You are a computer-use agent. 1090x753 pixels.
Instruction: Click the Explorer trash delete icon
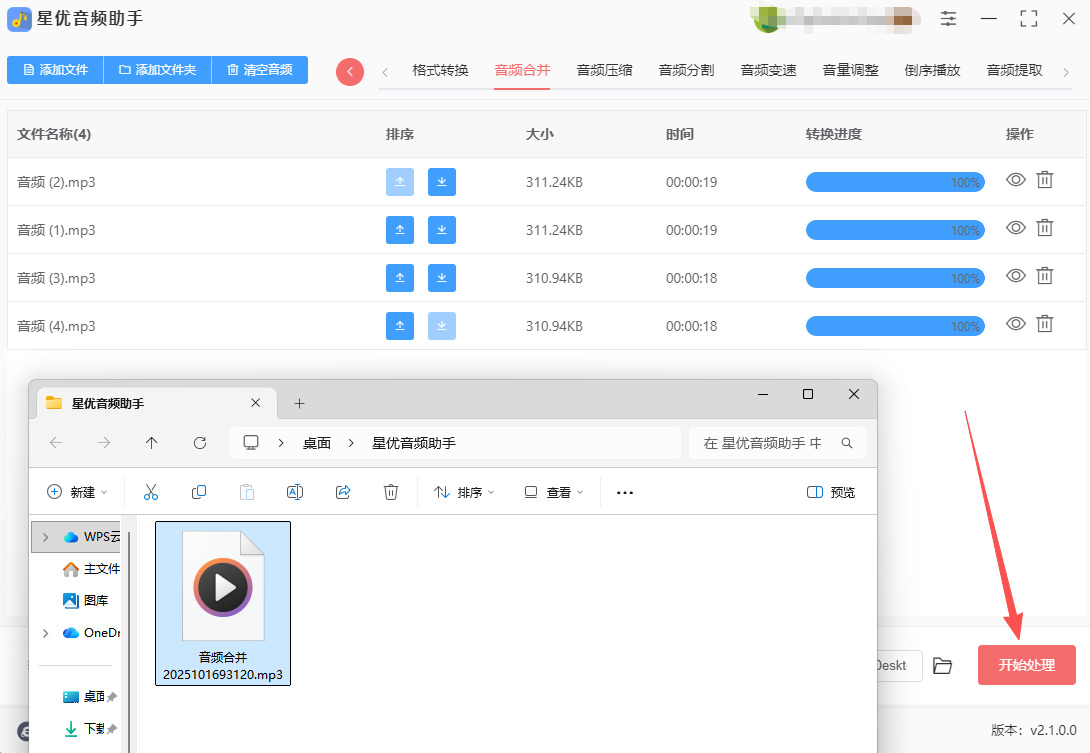[391, 492]
